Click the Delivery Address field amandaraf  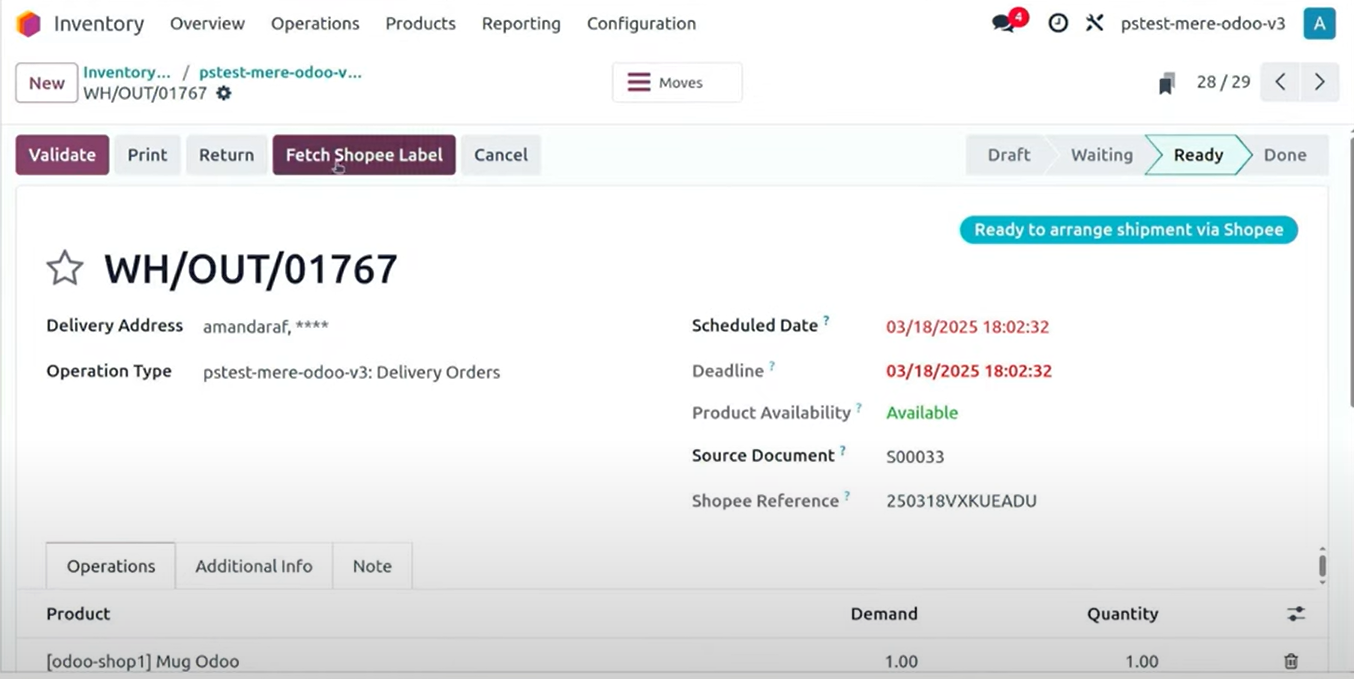266,326
